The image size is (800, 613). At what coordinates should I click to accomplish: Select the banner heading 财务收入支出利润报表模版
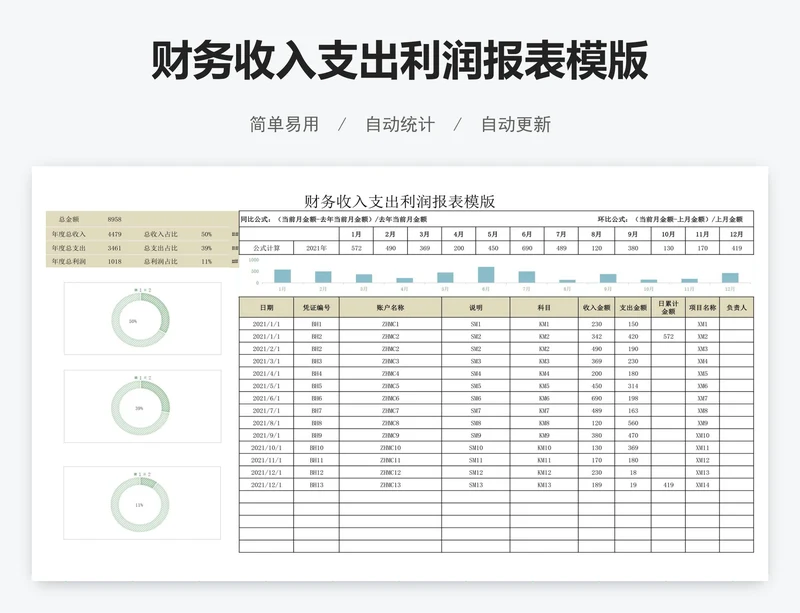(x=399, y=61)
